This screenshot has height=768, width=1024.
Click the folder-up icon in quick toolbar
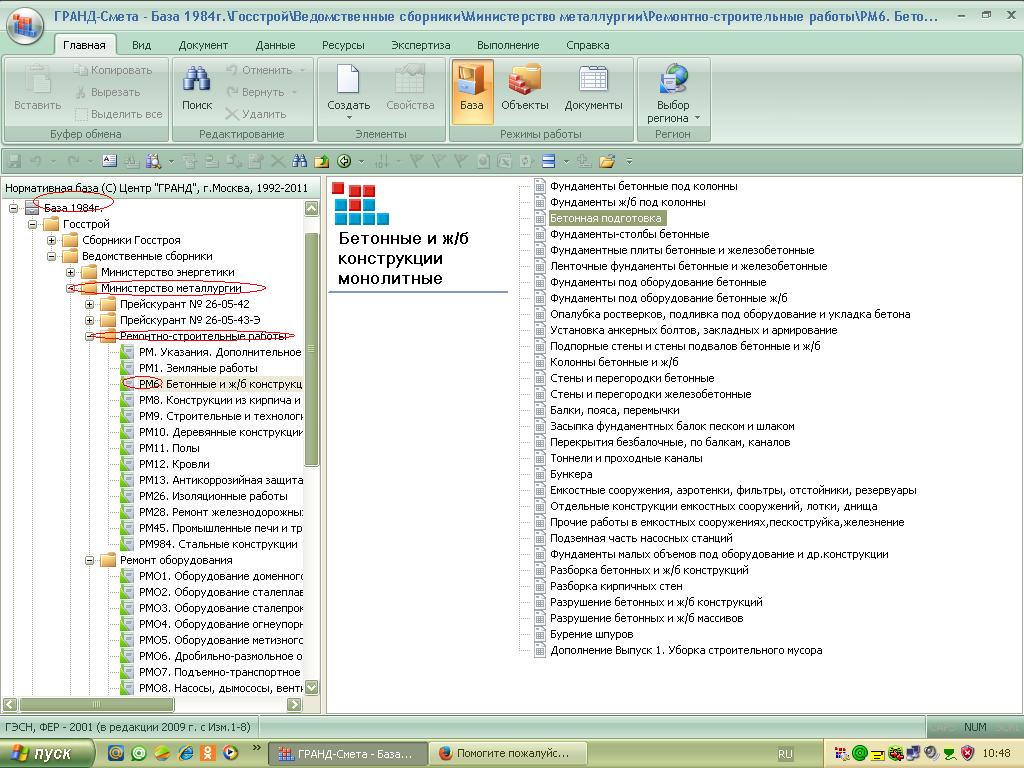(321, 161)
